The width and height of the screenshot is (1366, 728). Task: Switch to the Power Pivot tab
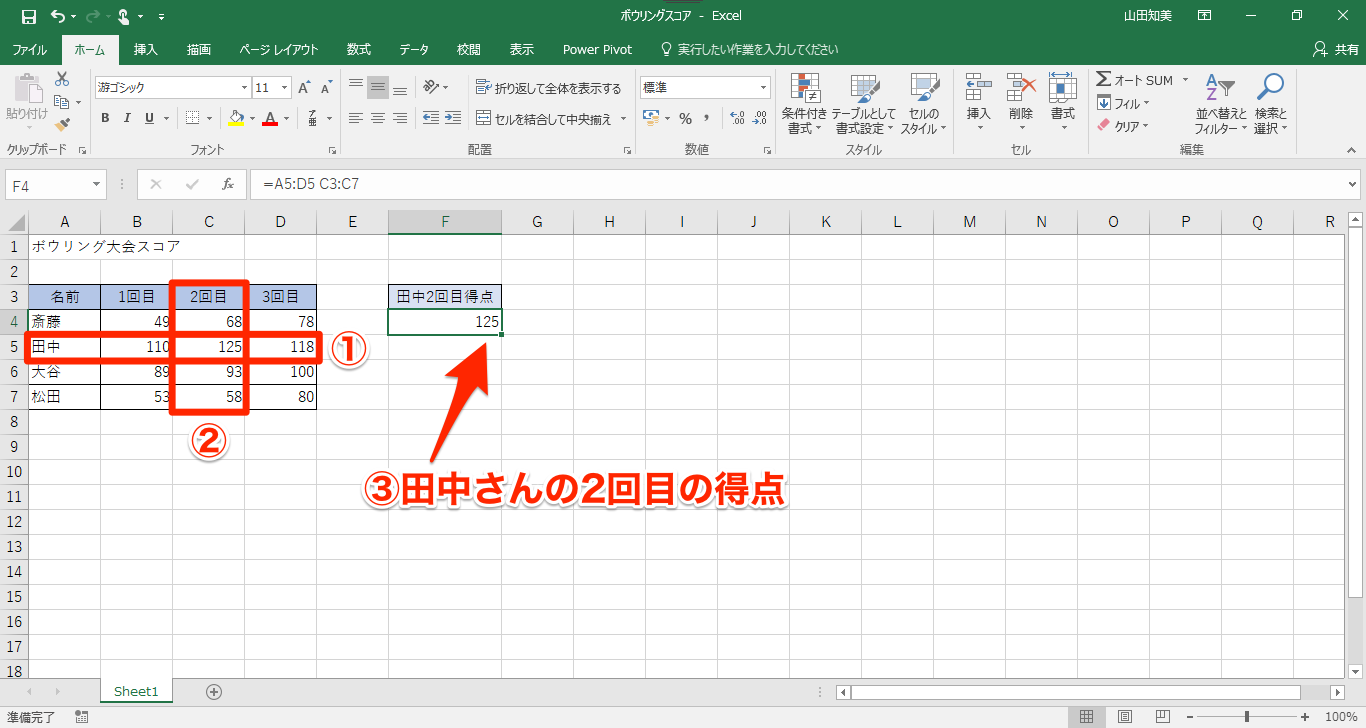598,49
